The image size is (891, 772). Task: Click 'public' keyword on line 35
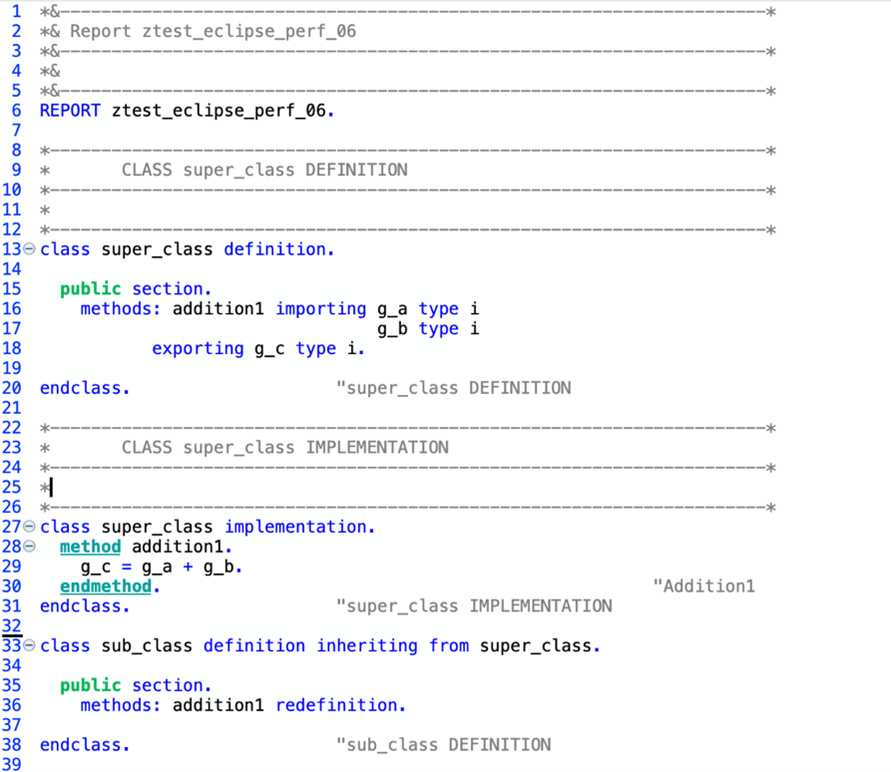tap(90, 685)
